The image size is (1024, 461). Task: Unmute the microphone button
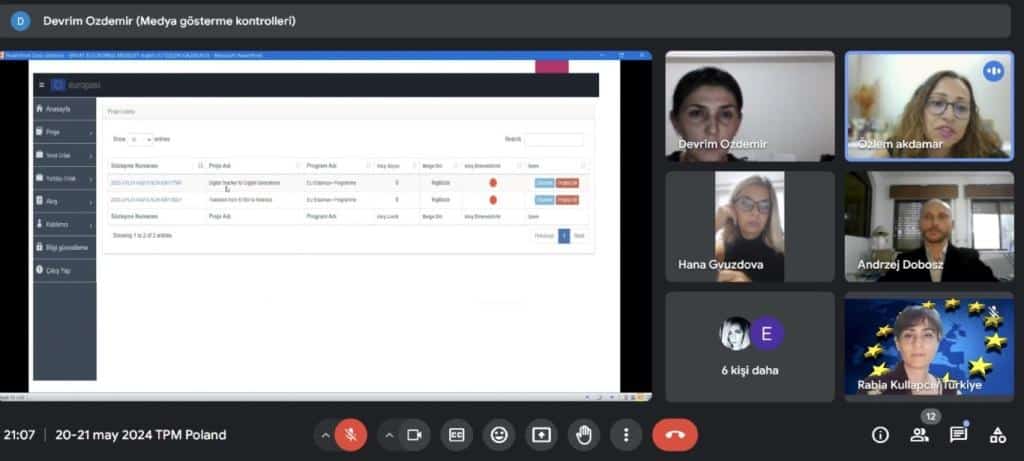(350, 434)
